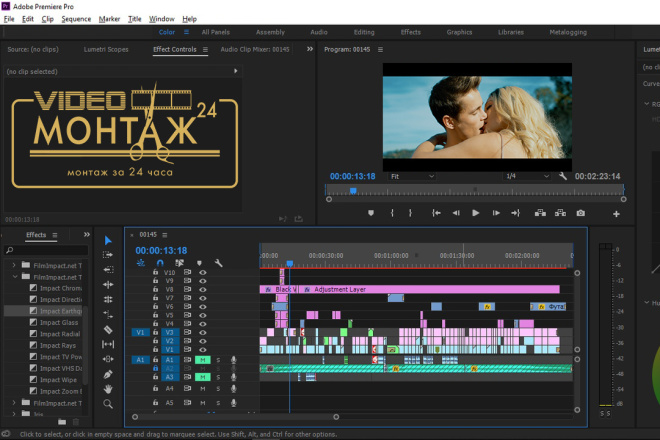Image resolution: width=660 pixels, height=440 pixels.
Task: Show hidden Effects group tabs chevron
Action: pos(86,235)
